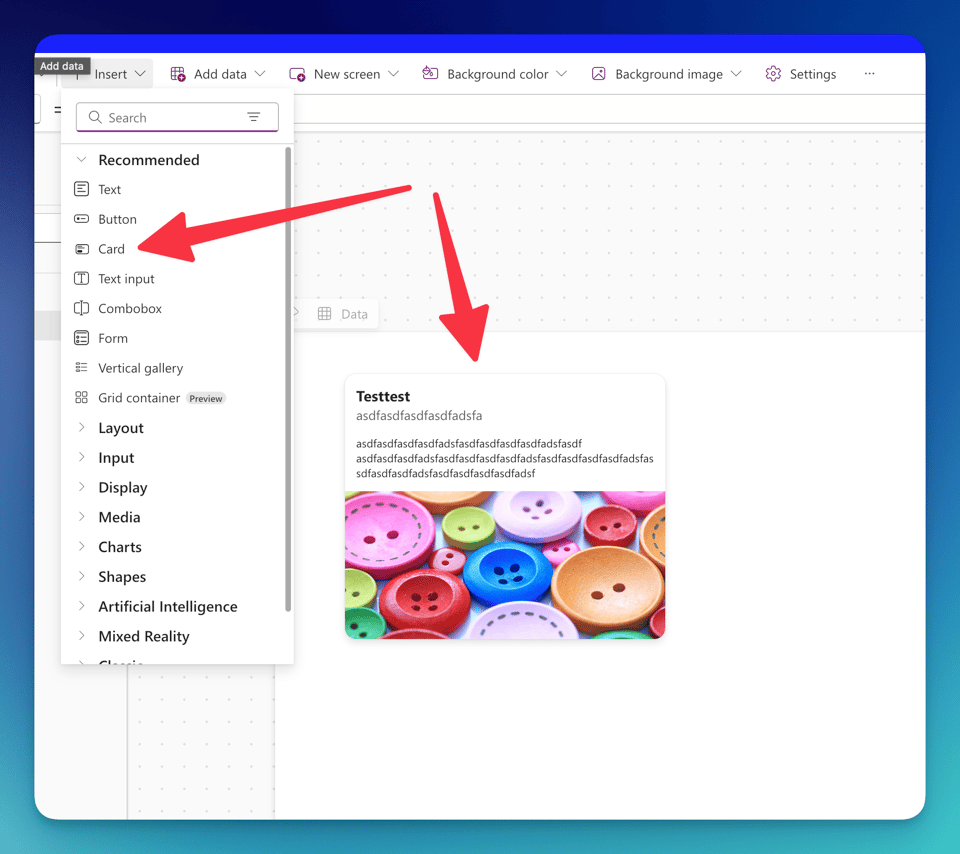Open the Add data dropdown
The height and width of the screenshot is (854, 960).
coord(218,74)
